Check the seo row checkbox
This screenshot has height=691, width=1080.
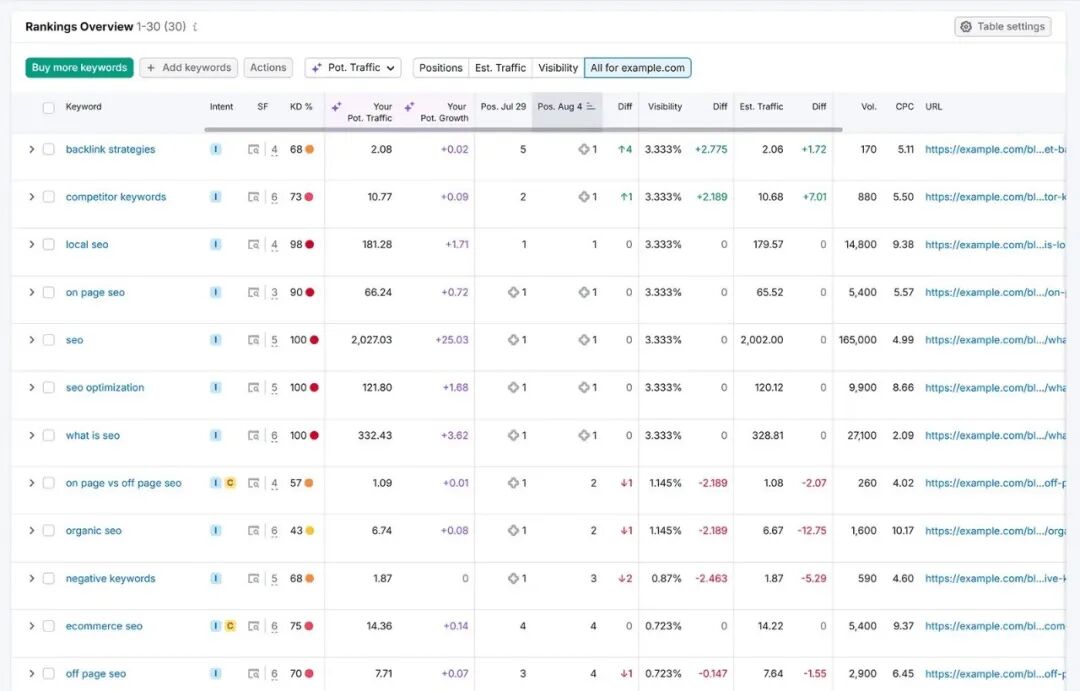coord(48,340)
